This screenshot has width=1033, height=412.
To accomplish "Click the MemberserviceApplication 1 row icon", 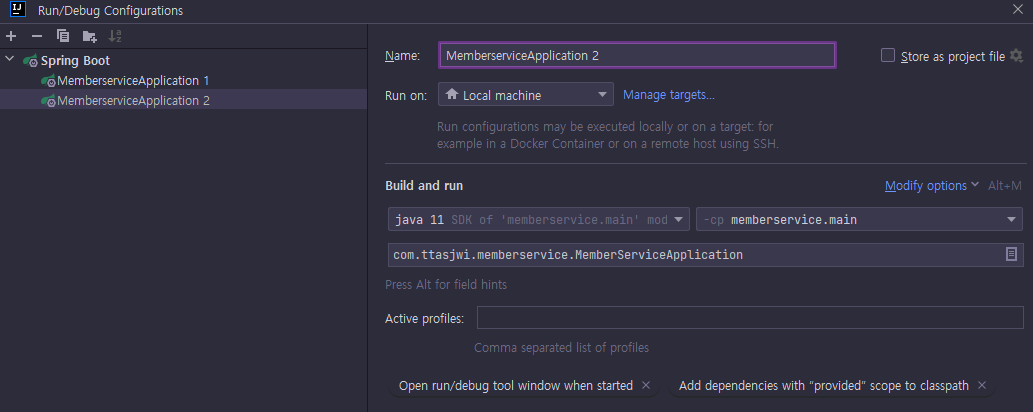I will [x=48, y=81].
